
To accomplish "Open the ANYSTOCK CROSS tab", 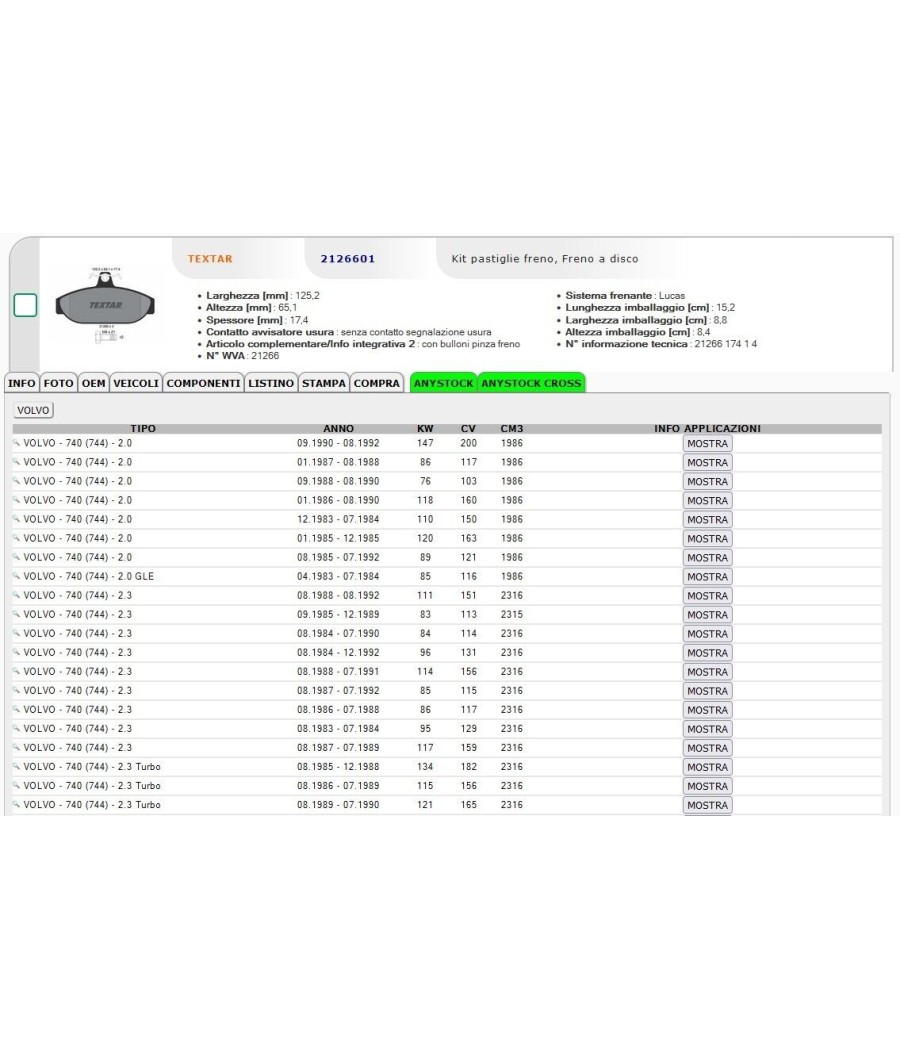I will [x=532, y=383].
